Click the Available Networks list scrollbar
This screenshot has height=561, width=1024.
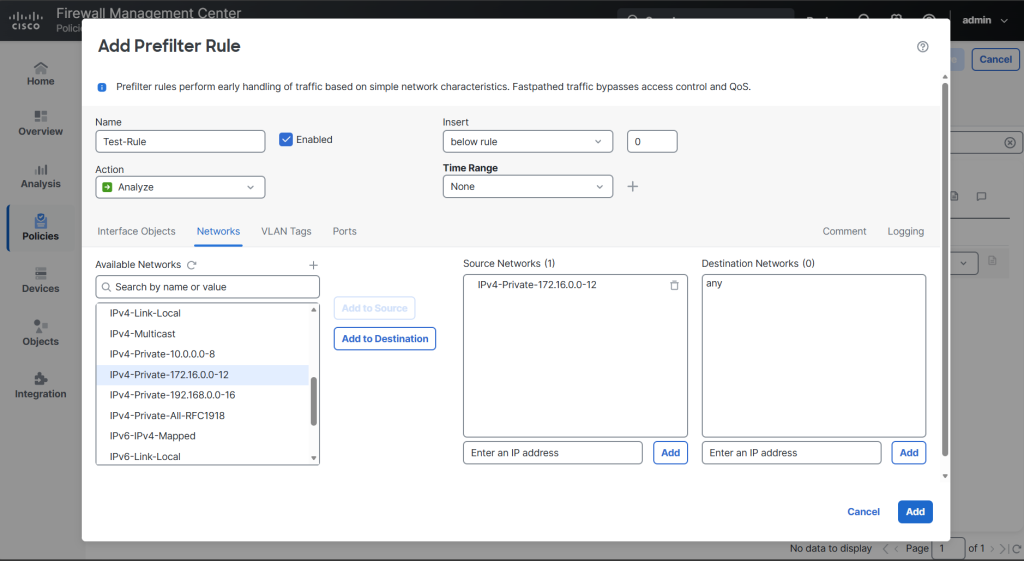tap(313, 401)
